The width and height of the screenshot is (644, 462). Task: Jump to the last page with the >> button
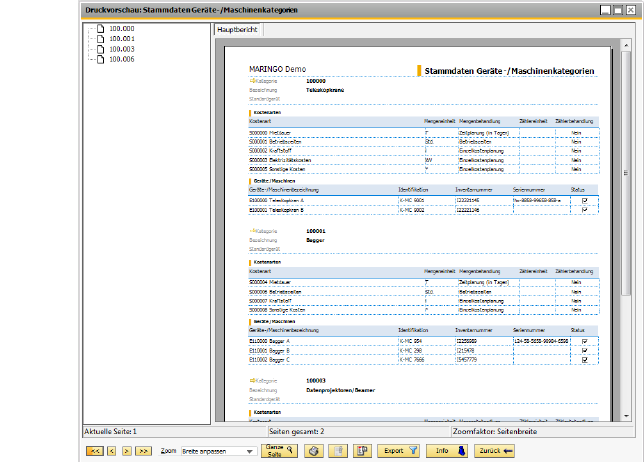(143, 451)
